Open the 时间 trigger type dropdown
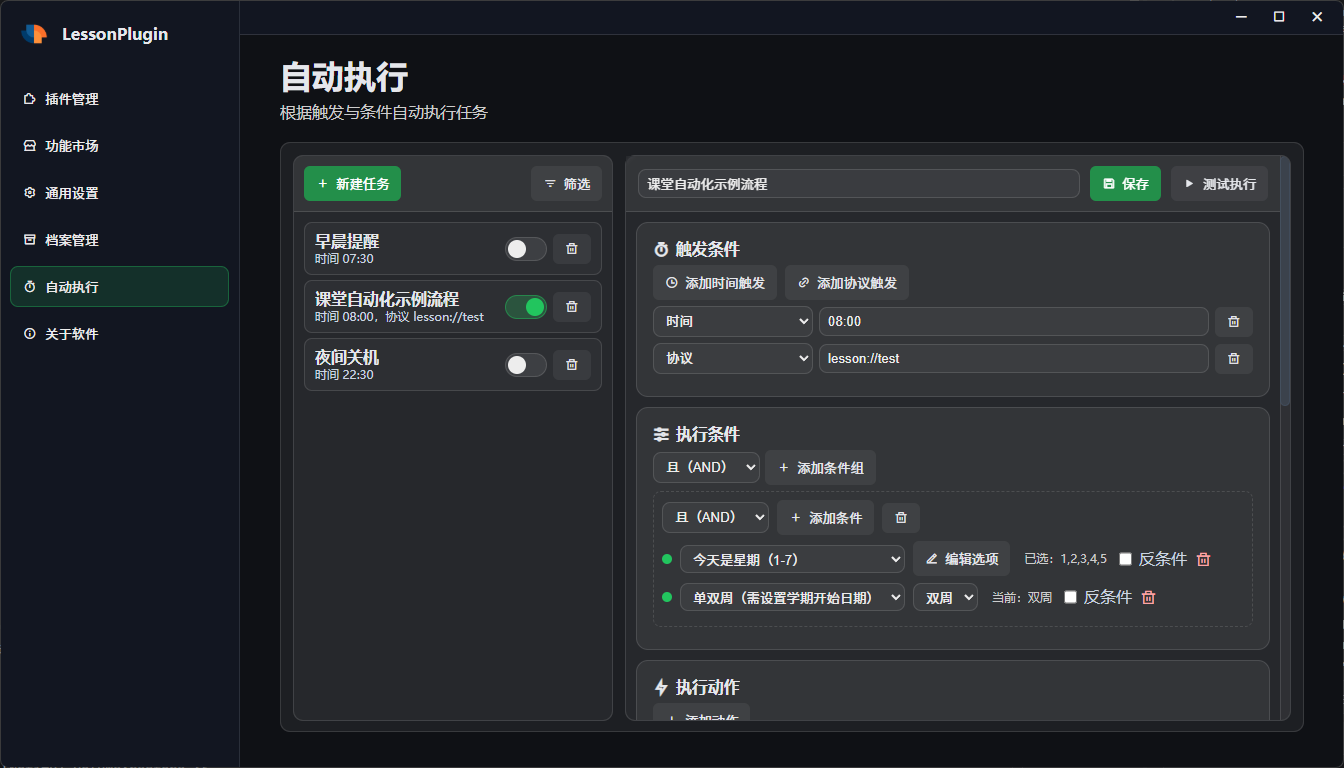The width and height of the screenshot is (1344, 768). point(732,322)
